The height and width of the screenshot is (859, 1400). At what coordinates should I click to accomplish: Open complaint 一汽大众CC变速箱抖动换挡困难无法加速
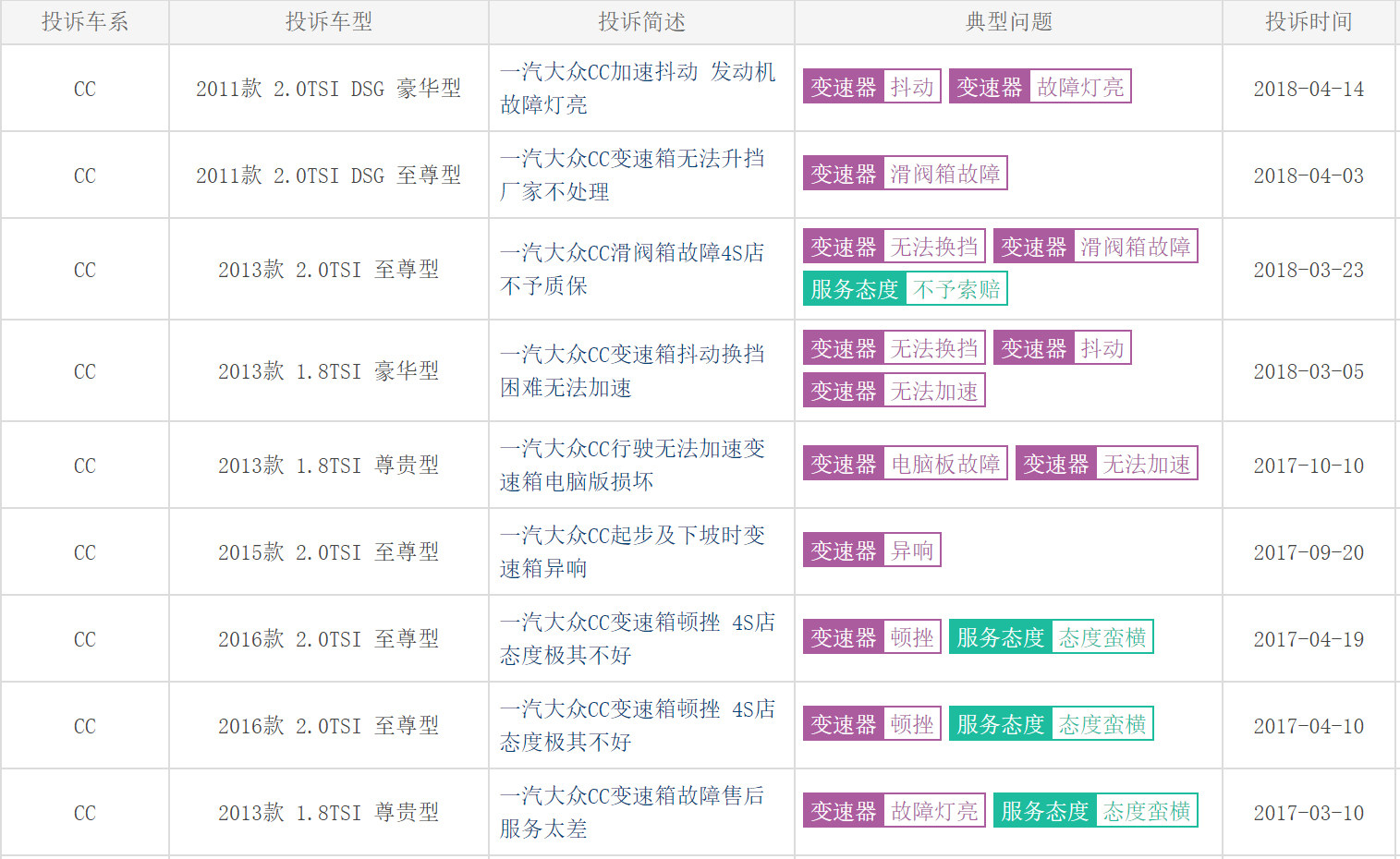633,371
